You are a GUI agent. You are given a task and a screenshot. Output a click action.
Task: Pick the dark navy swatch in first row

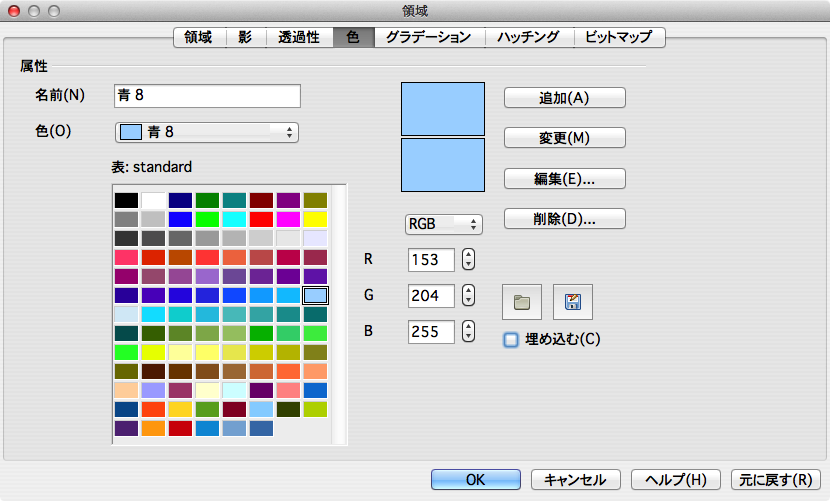tap(181, 200)
